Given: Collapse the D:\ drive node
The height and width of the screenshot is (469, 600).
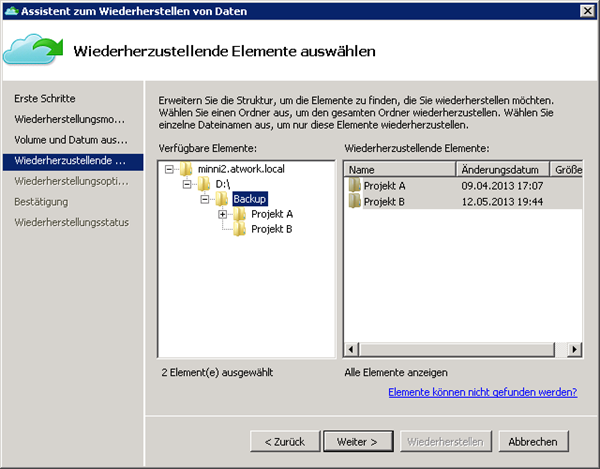Looking at the screenshot, I should pos(187,184).
